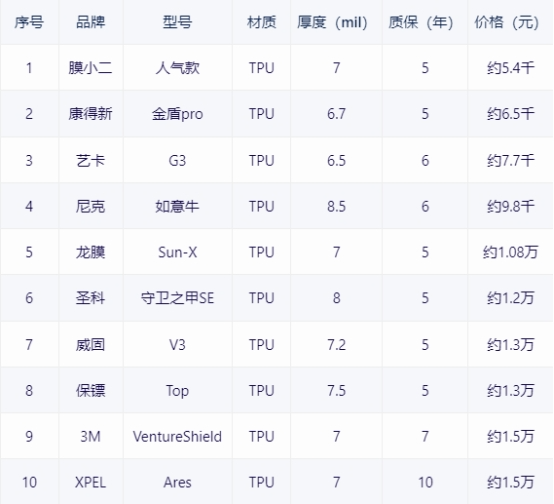Click the 质保（年）header cell
Viewport: 554px width, 504px height.
[x=425, y=22]
